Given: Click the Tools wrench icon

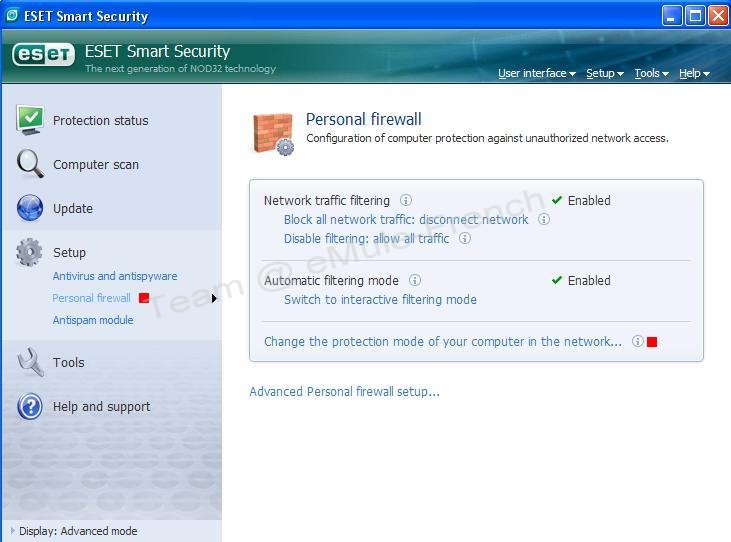Looking at the screenshot, I should pyautogui.click(x=31, y=362).
